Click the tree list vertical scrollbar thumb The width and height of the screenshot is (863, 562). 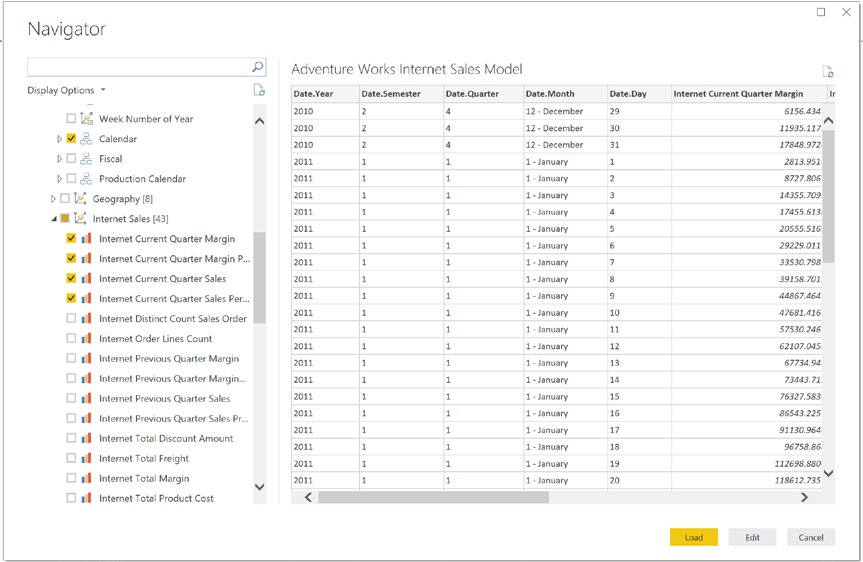(x=259, y=277)
